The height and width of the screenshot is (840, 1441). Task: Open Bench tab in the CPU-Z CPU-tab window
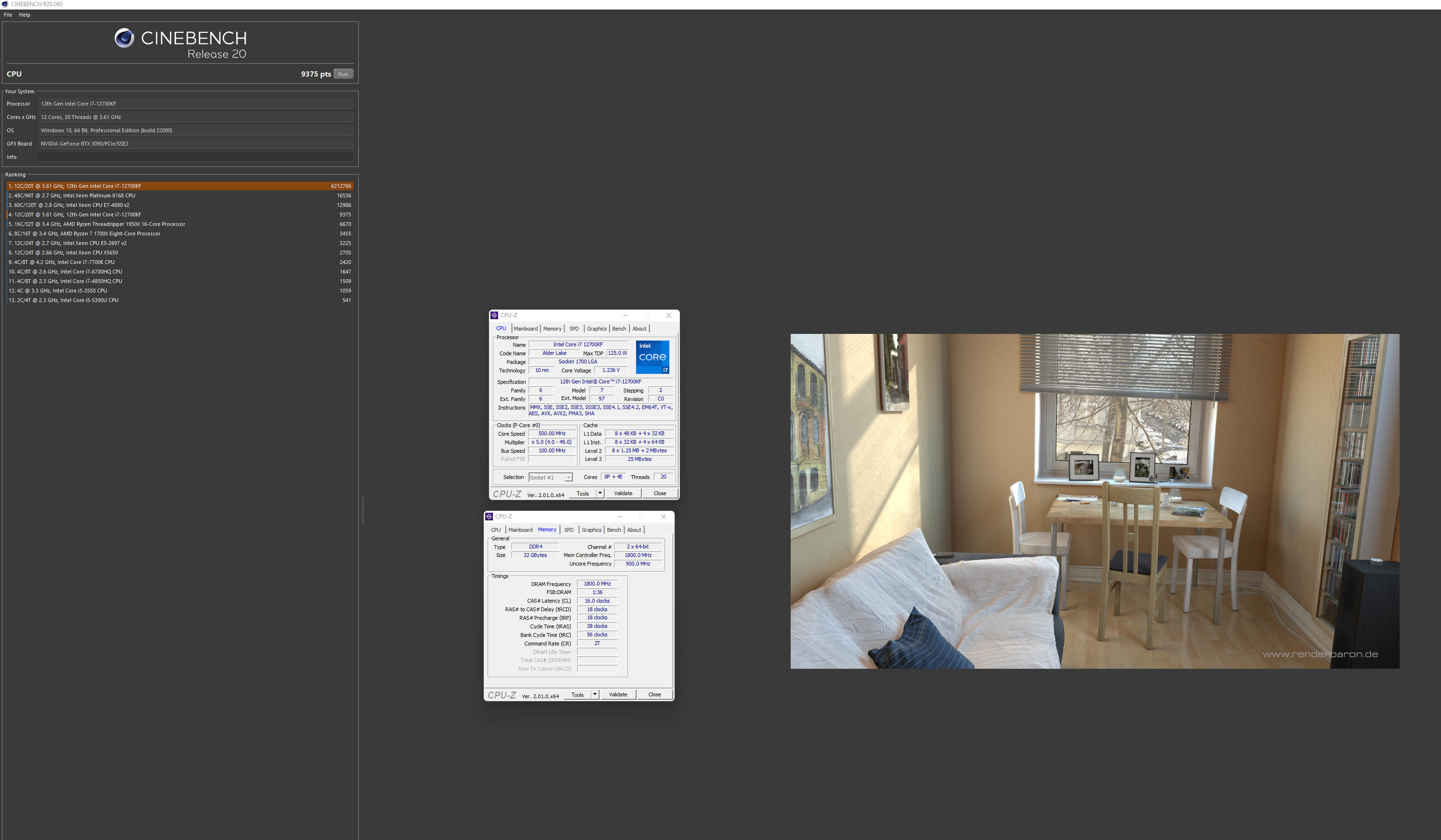pos(619,329)
